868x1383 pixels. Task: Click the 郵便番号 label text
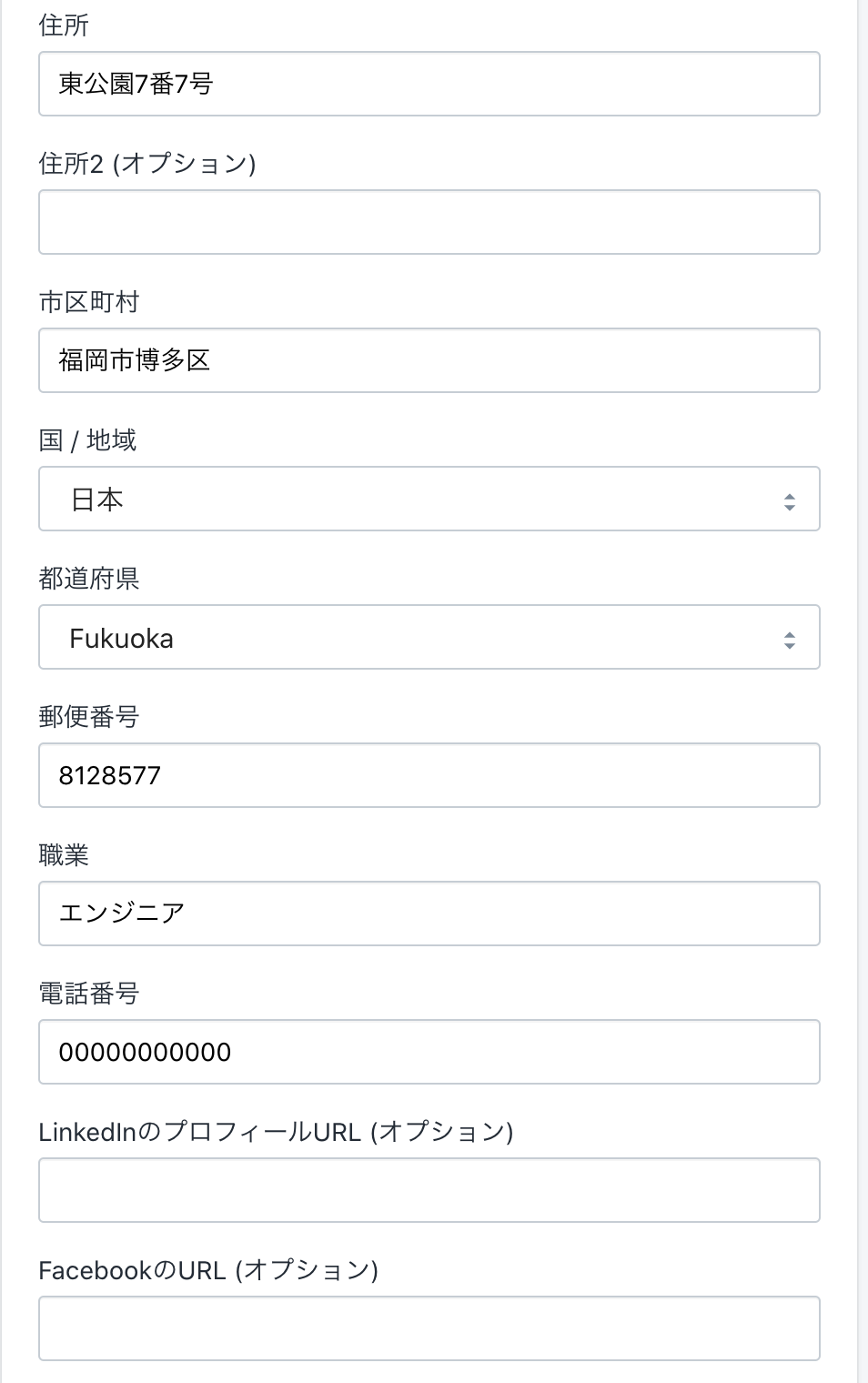point(88,717)
